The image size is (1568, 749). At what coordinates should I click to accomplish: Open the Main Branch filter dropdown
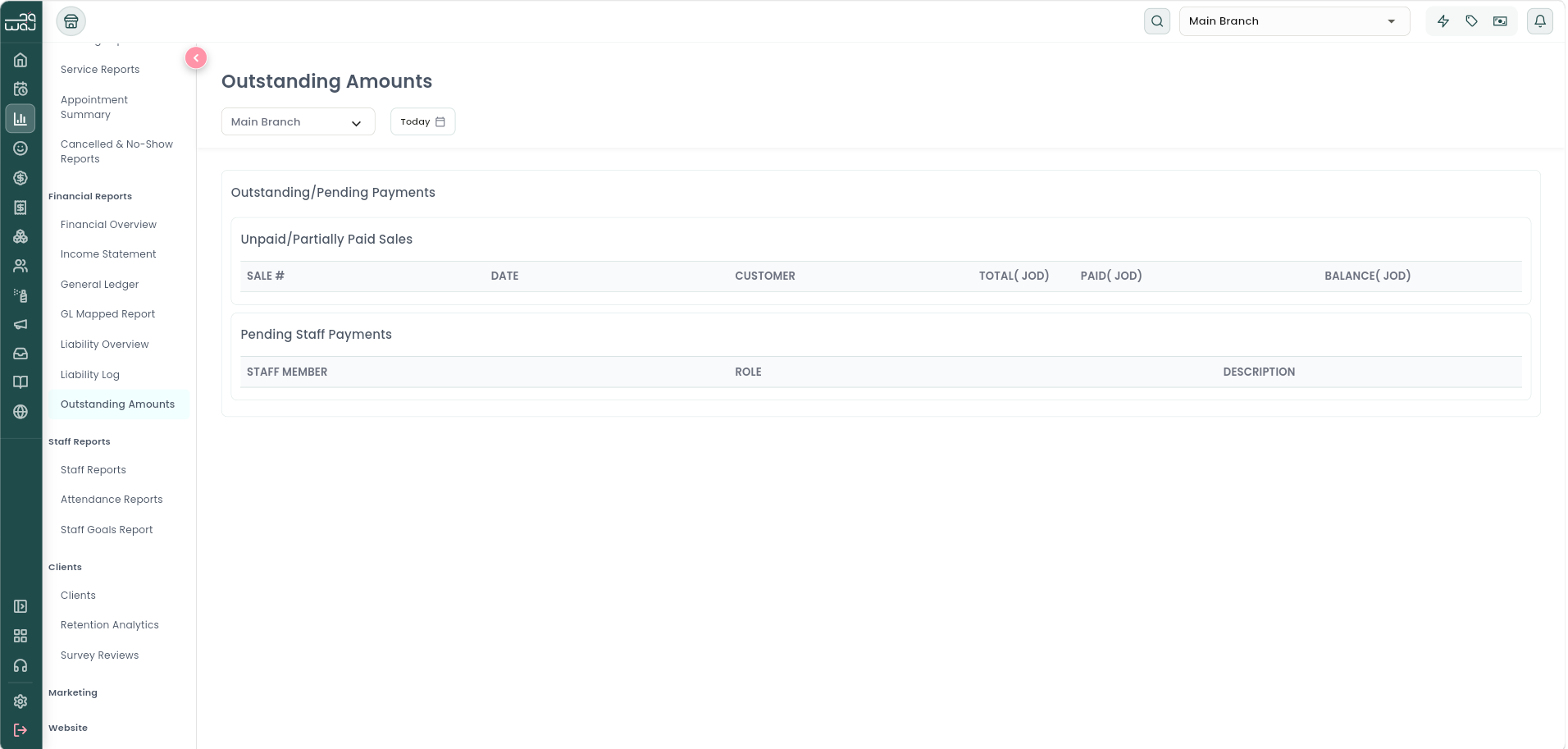click(298, 121)
